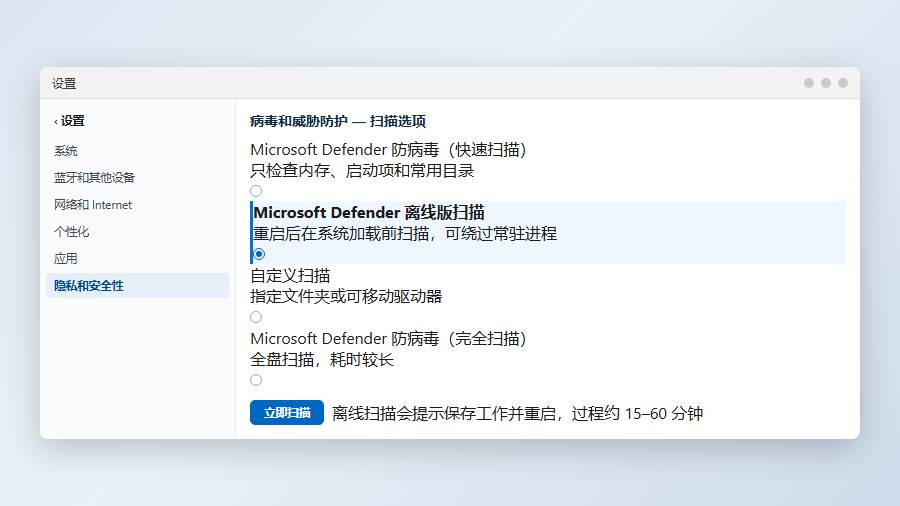This screenshot has height=506, width=900.
Task: Click the middle window control dot
Action: point(826,83)
